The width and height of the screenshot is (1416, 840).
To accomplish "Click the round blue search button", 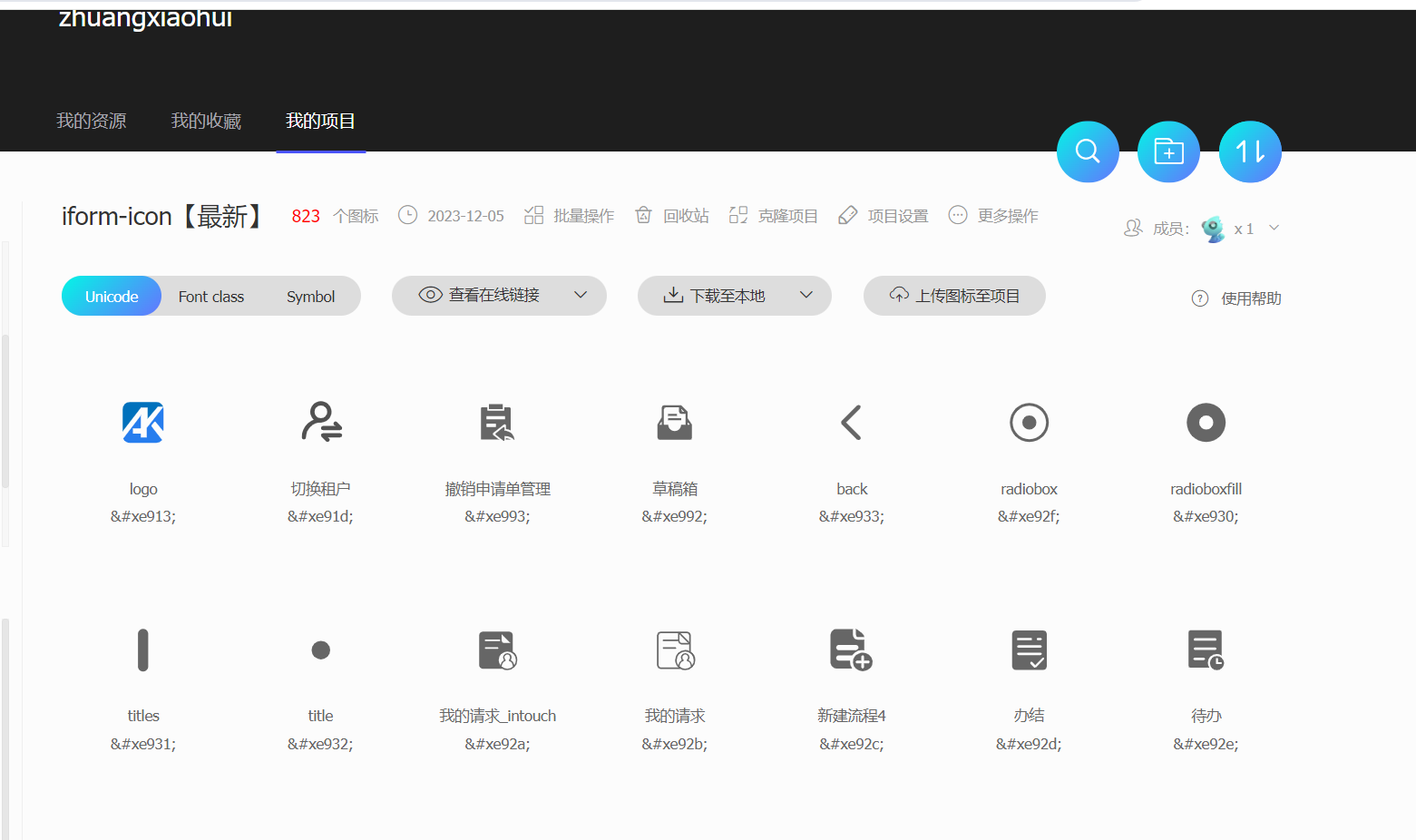I will tap(1088, 151).
